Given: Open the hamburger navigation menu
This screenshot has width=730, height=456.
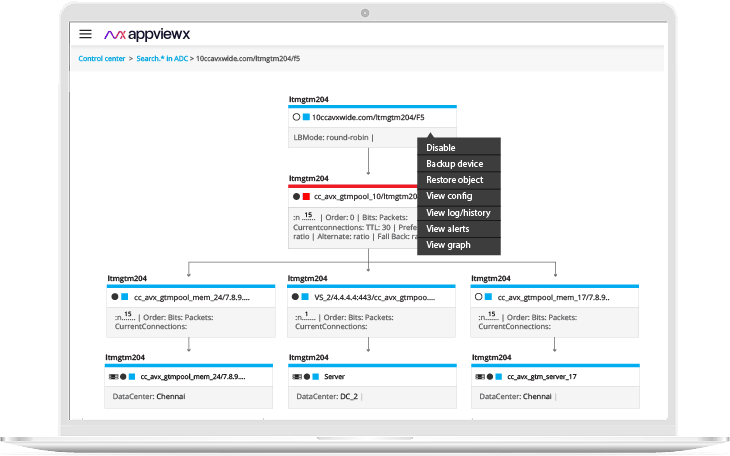Looking at the screenshot, I should [86, 33].
